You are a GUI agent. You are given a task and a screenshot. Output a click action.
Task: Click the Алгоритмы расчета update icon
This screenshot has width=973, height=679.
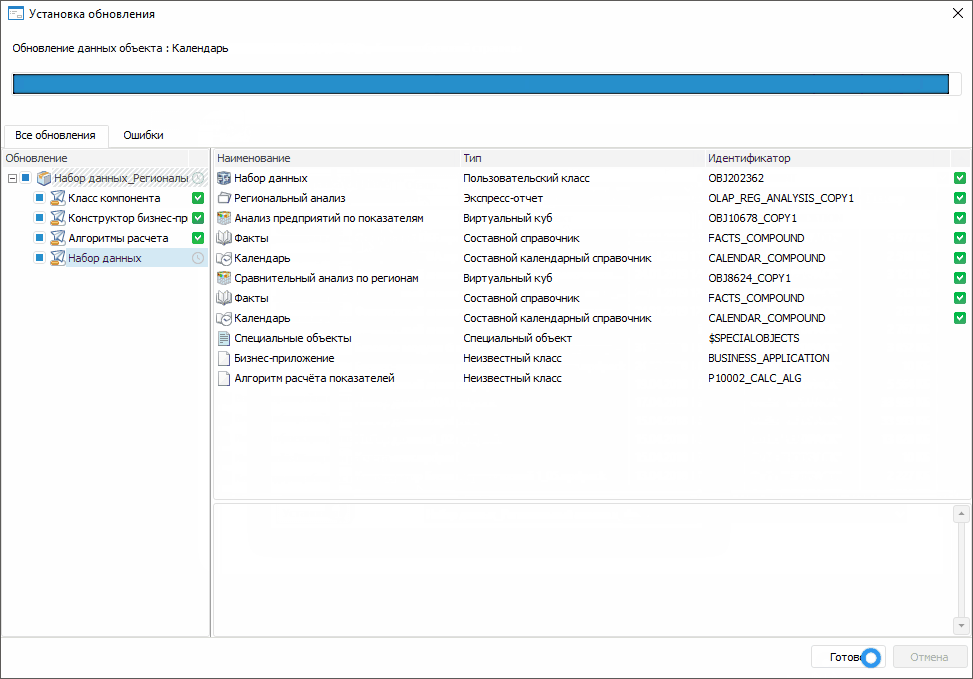click(58, 238)
